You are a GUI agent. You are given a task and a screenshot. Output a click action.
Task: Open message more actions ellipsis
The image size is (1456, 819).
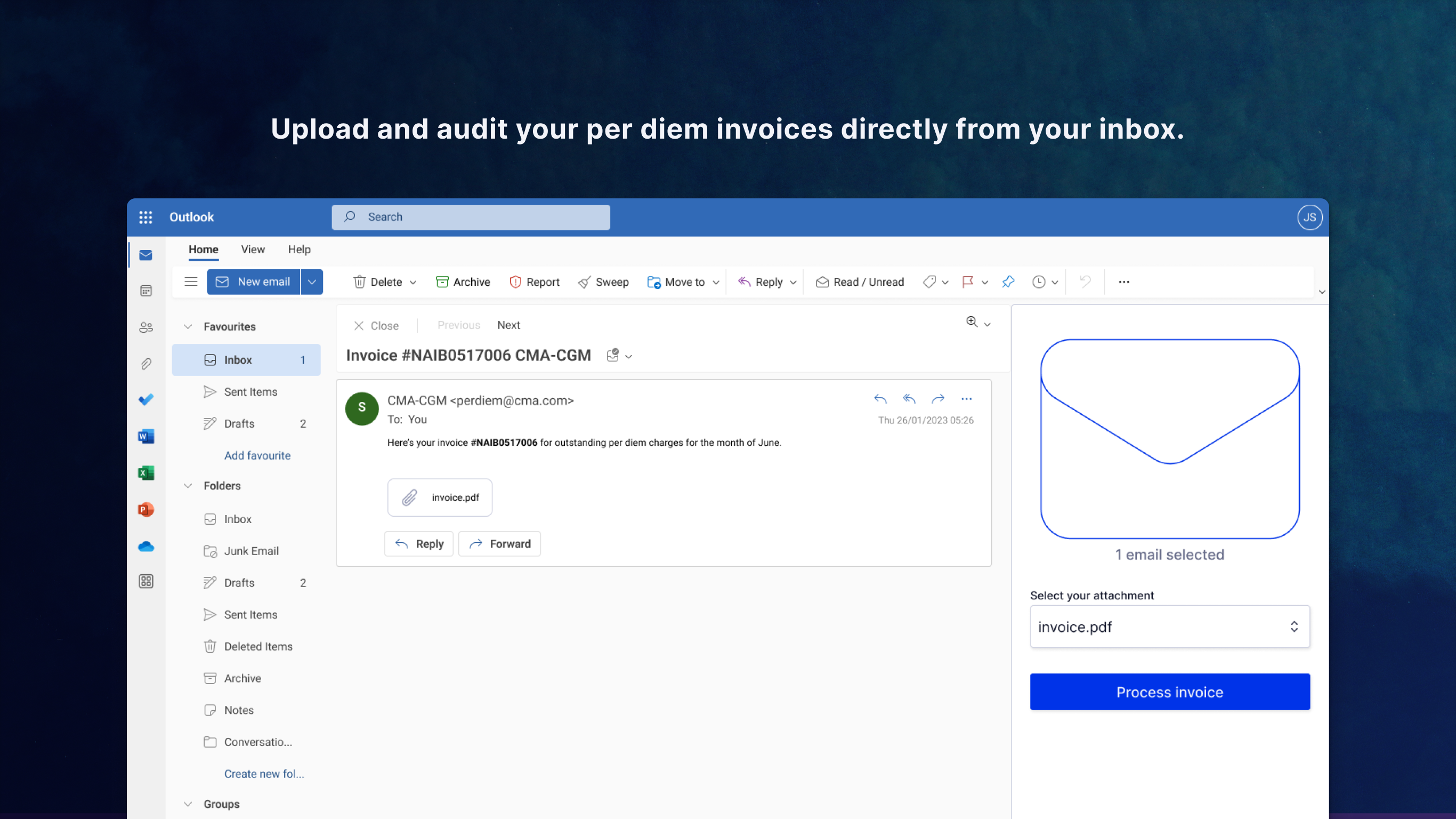coord(967,399)
